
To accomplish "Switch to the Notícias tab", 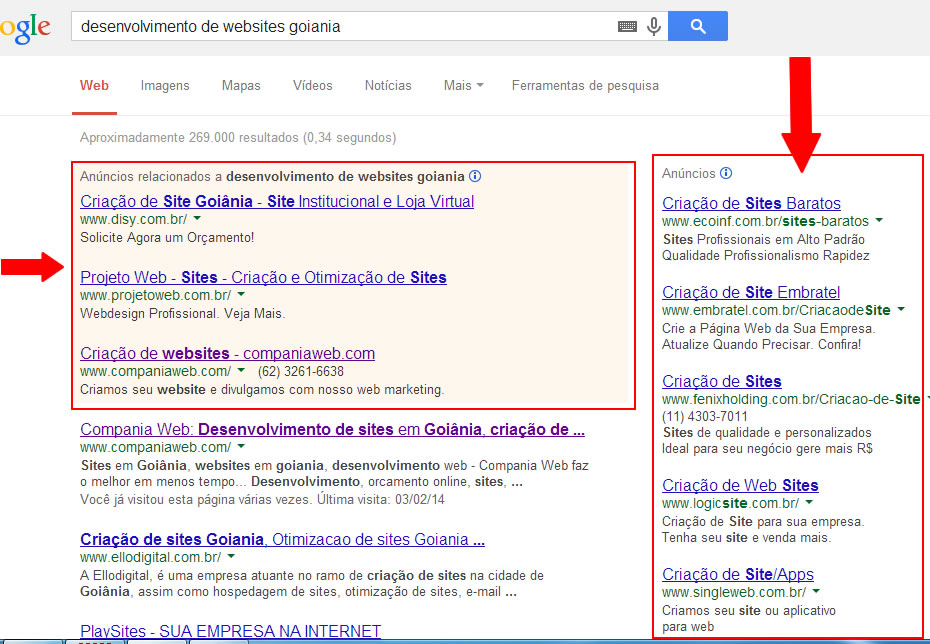I will click(x=388, y=85).
